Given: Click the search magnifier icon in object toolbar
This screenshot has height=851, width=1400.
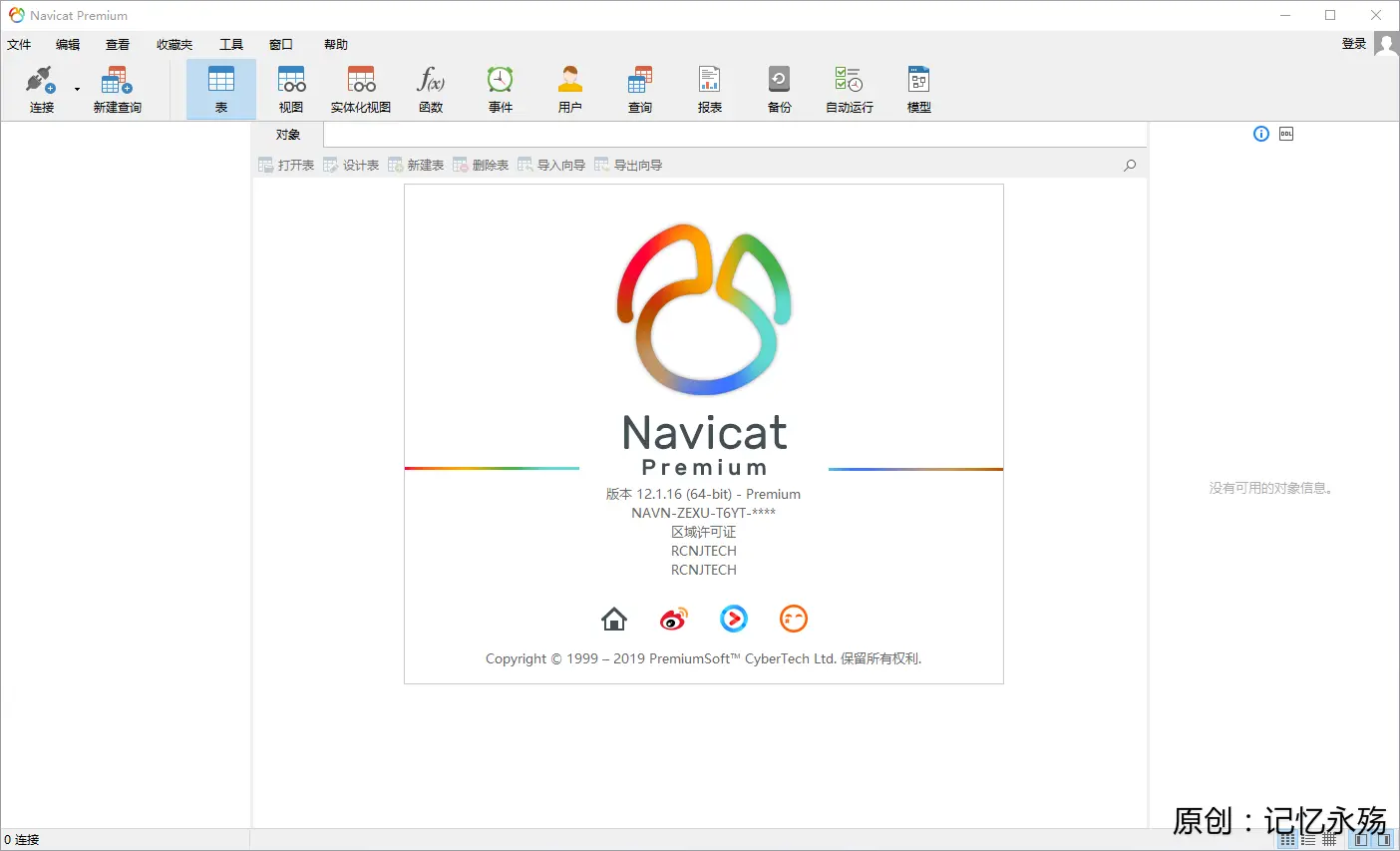Looking at the screenshot, I should [x=1130, y=165].
